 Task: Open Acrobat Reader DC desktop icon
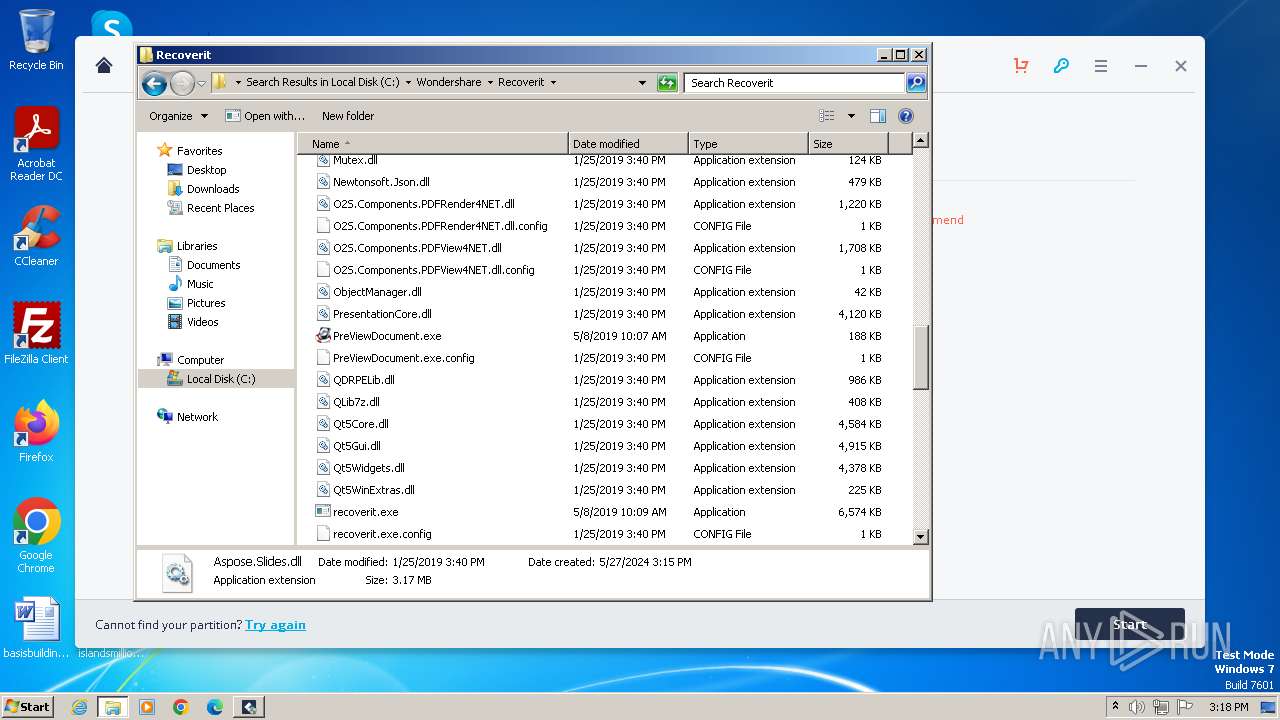coord(36,144)
